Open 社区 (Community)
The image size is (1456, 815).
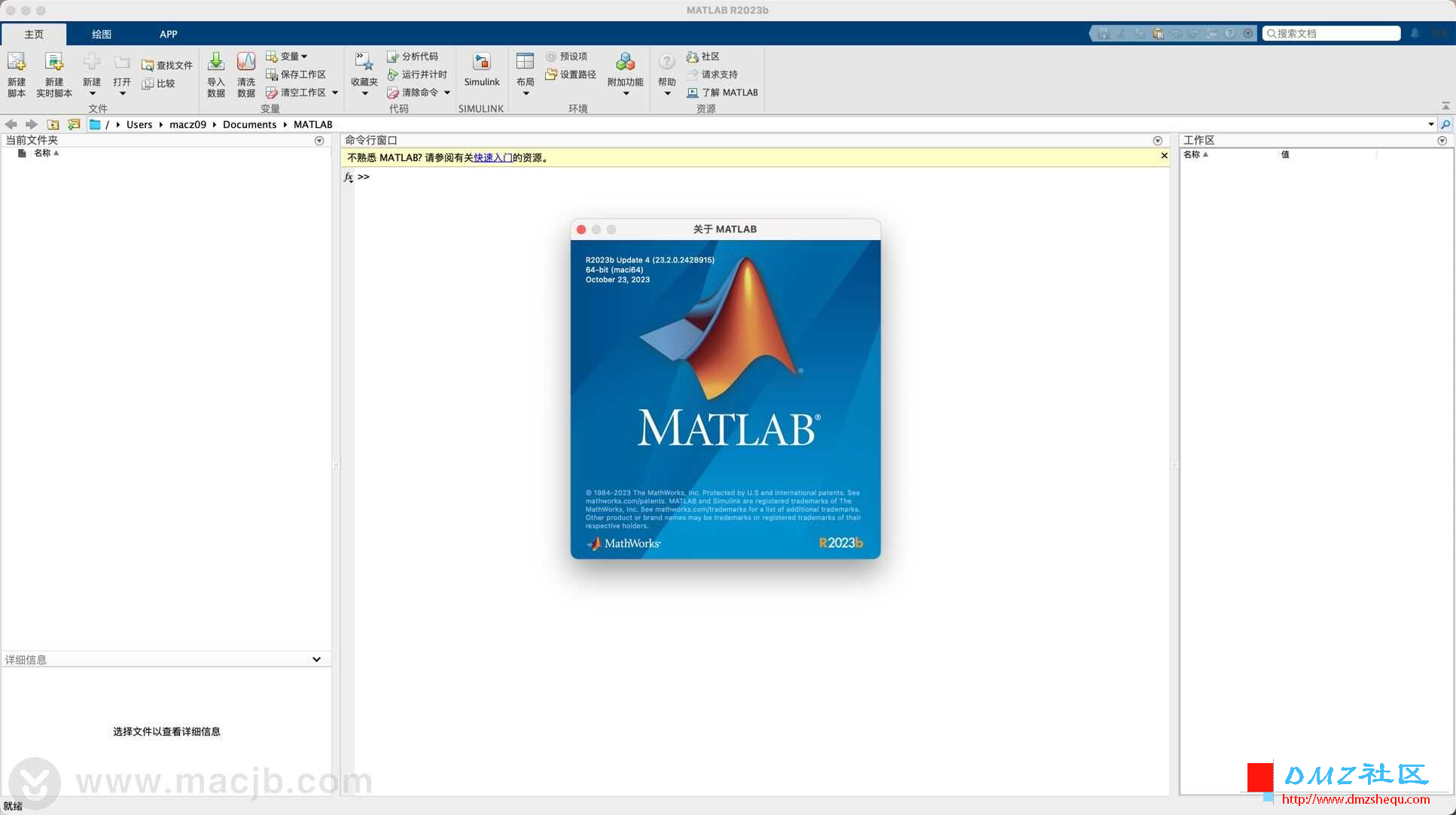[703, 56]
